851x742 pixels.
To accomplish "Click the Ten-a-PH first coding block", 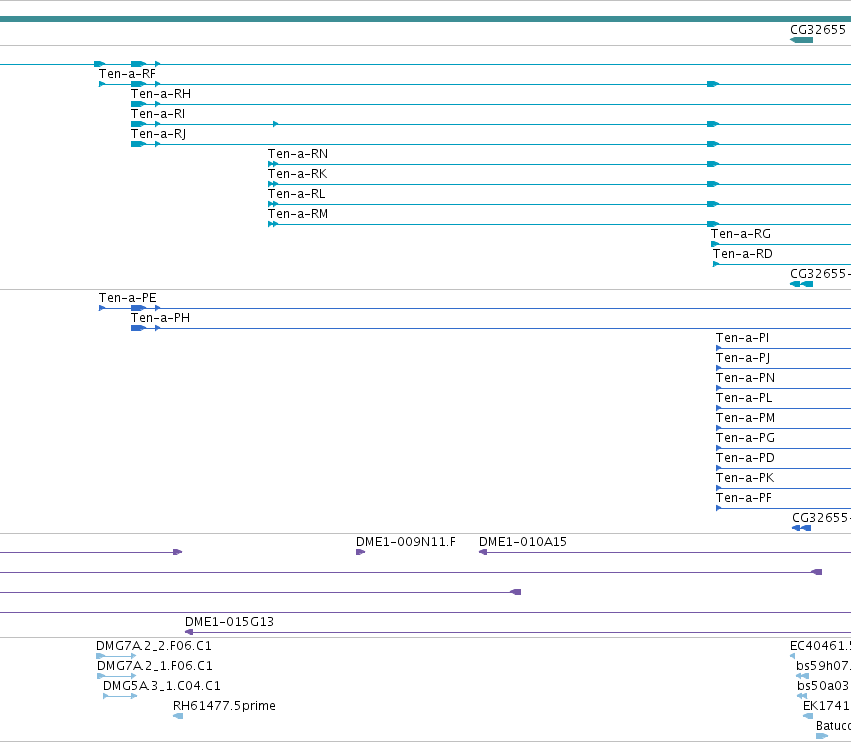I will [x=138, y=328].
